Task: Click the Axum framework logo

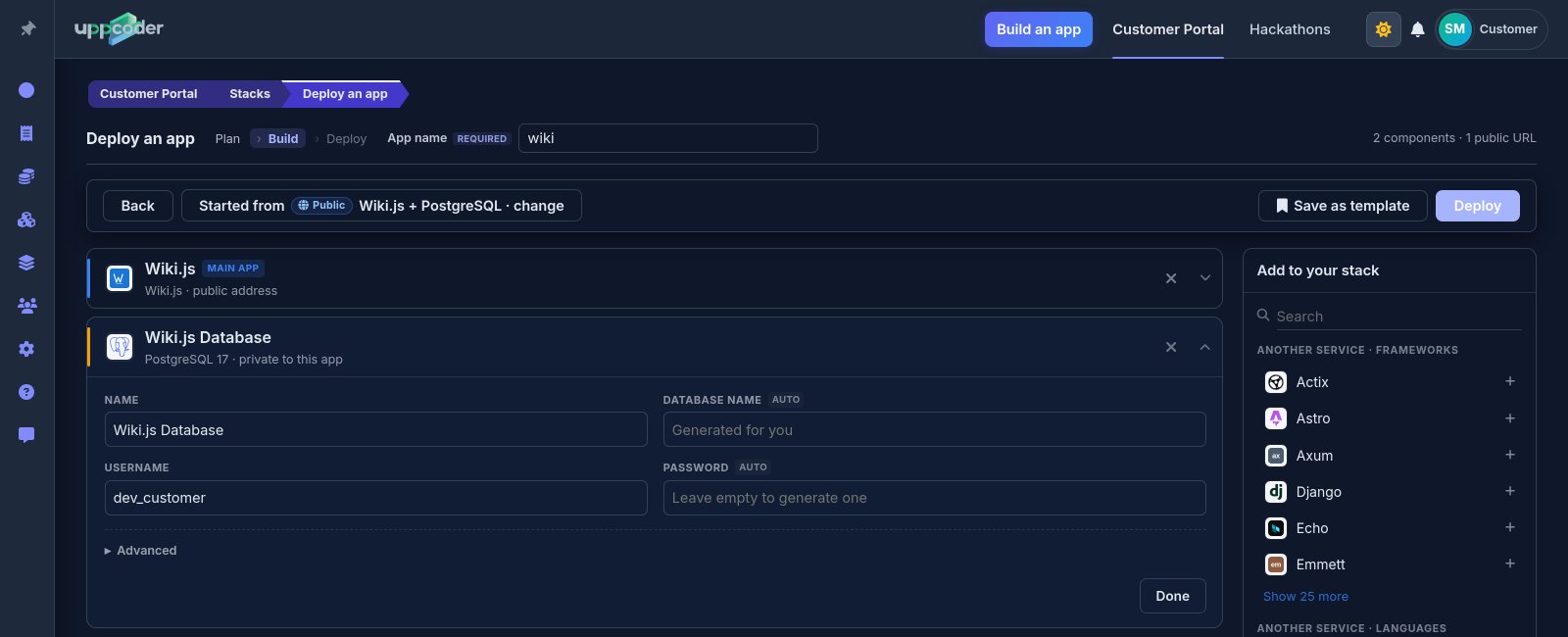Action: coord(1275,456)
